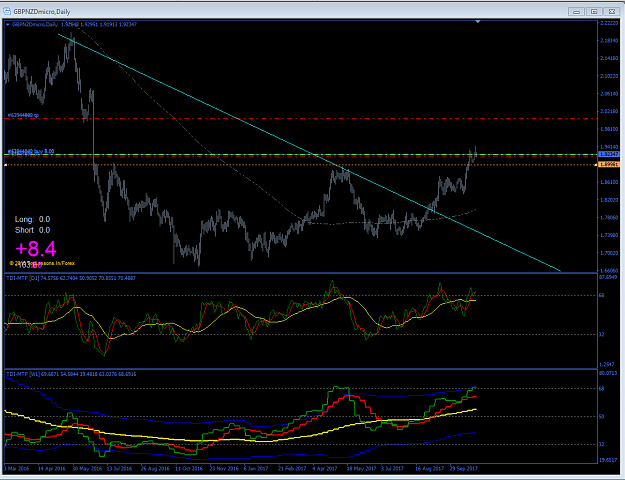This screenshot has width=625, height=480.
Task: Select the take-profit order label ending in 'tp'
Action: 23,115
